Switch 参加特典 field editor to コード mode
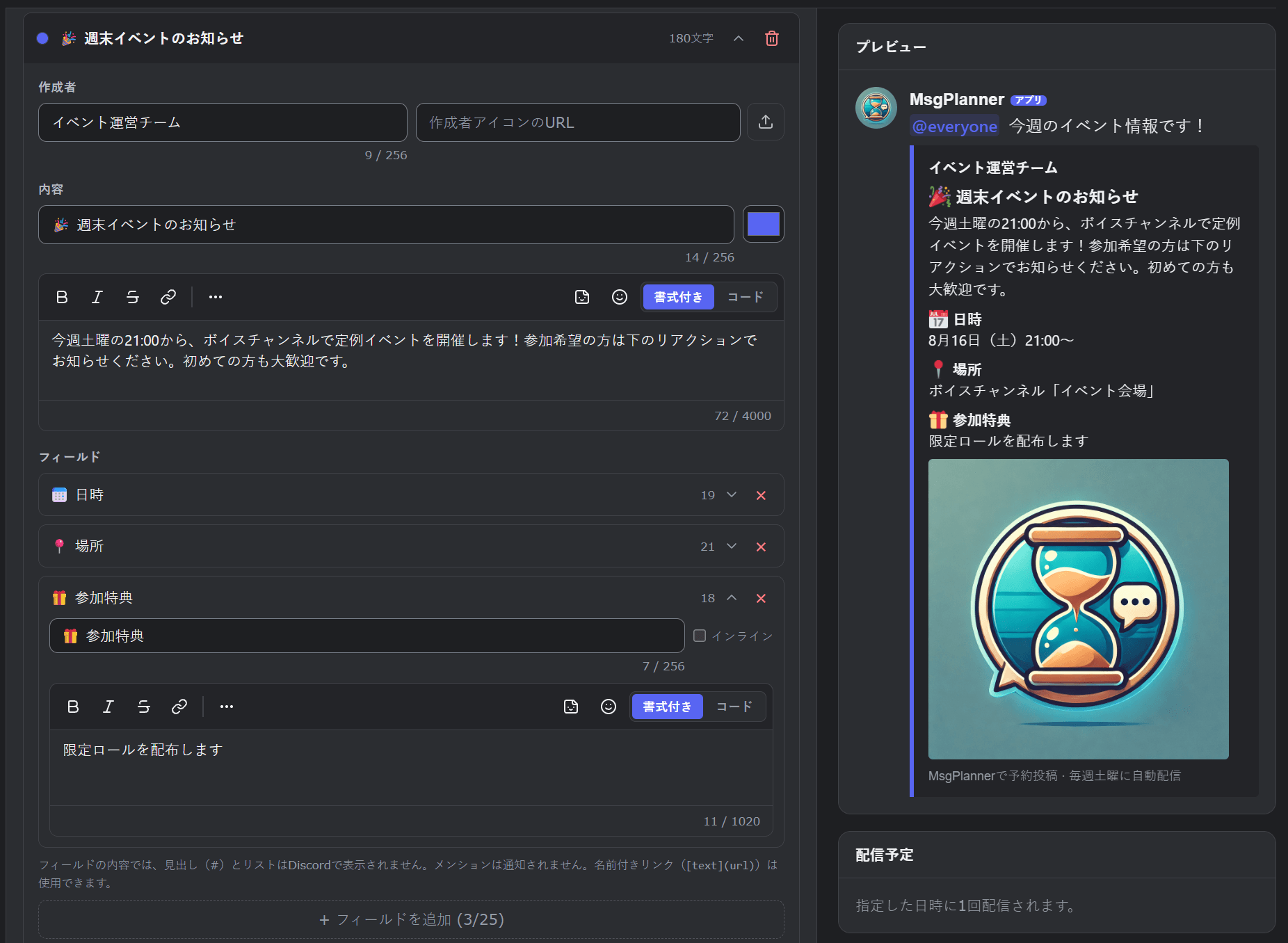 734,707
